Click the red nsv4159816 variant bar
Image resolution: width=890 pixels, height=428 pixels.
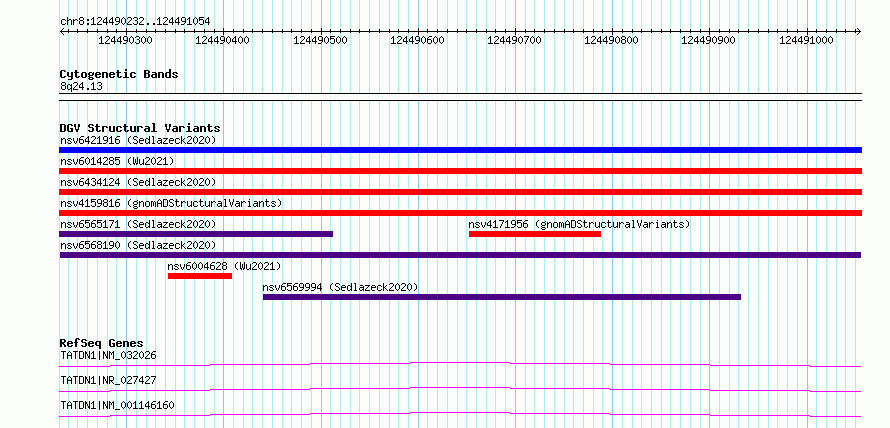coord(460,213)
